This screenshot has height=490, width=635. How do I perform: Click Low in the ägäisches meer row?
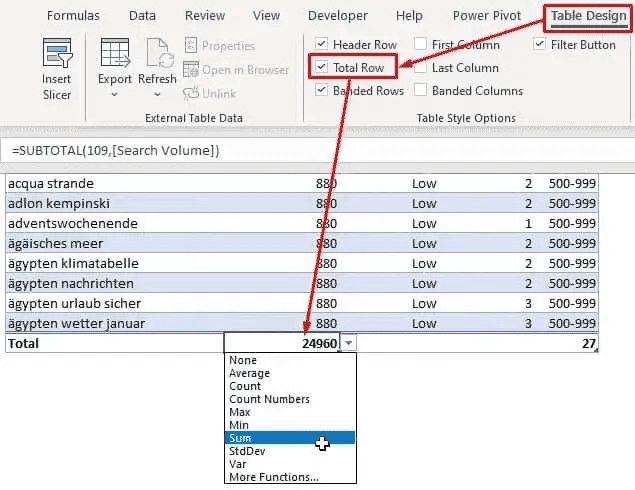tap(424, 243)
